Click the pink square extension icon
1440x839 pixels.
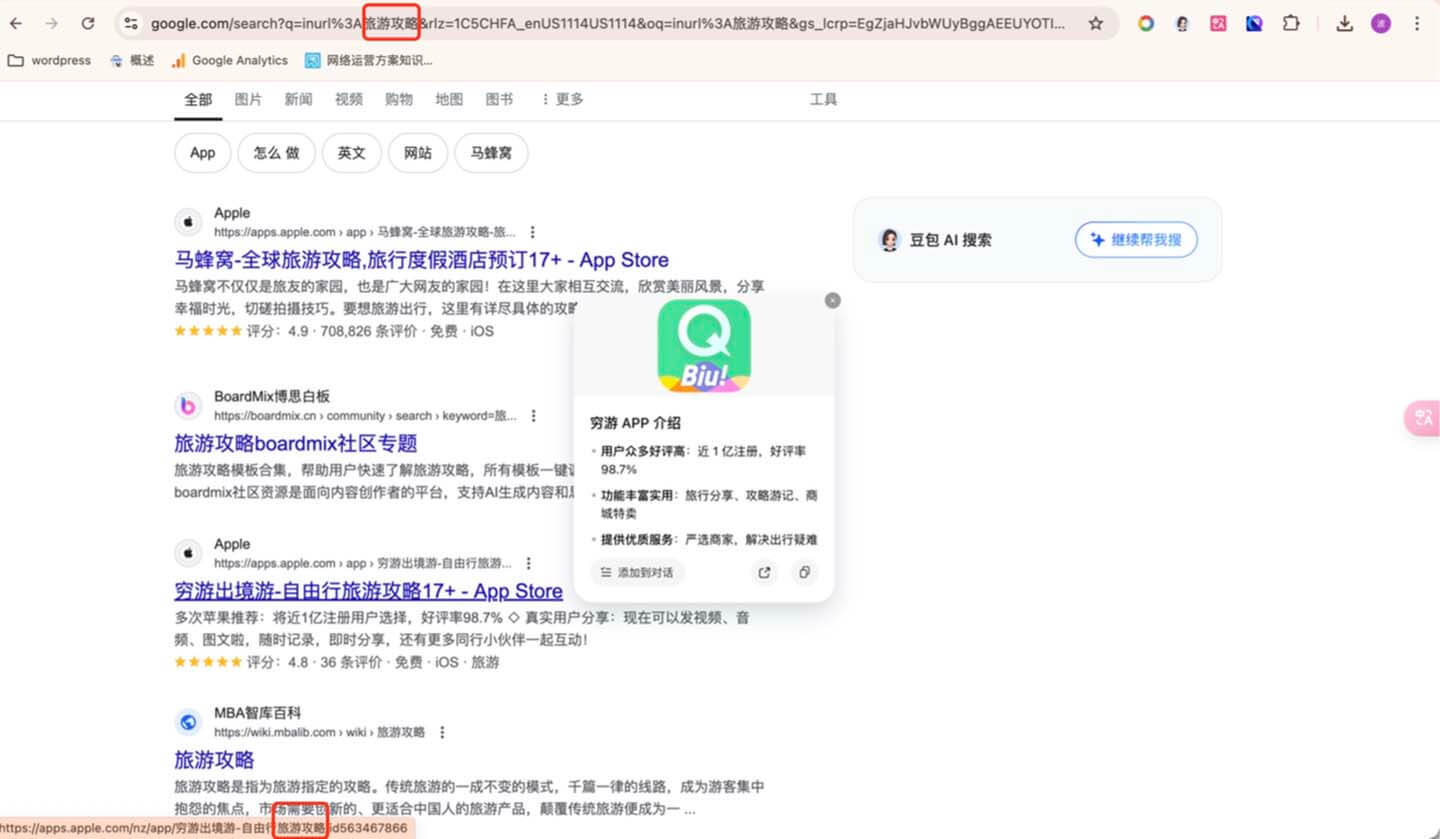(x=1218, y=23)
